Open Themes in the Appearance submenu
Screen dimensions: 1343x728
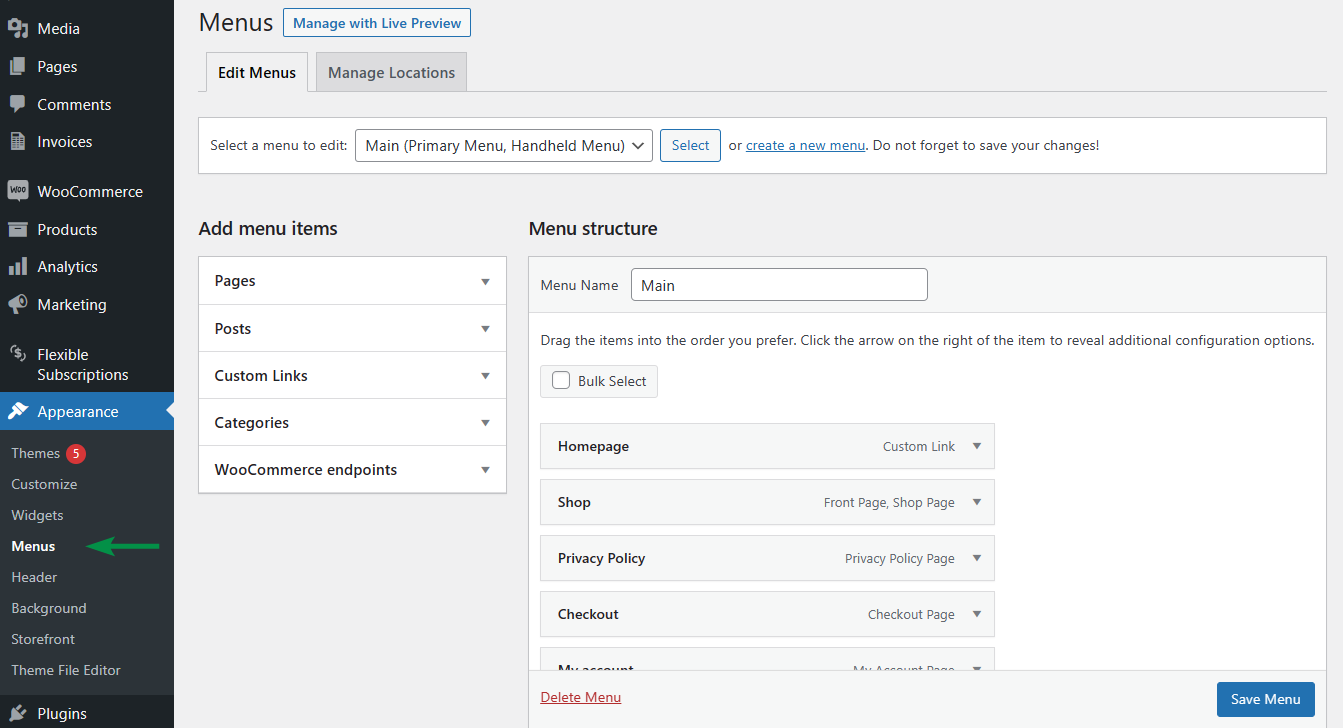pyautogui.click(x=35, y=453)
